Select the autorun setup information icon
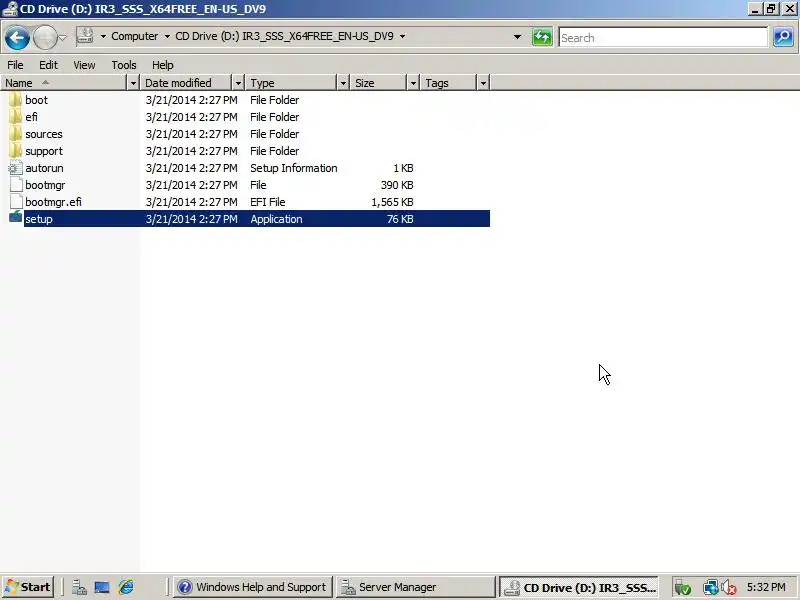The width and height of the screenshot is (800, 600). click(x=16, y=168)
